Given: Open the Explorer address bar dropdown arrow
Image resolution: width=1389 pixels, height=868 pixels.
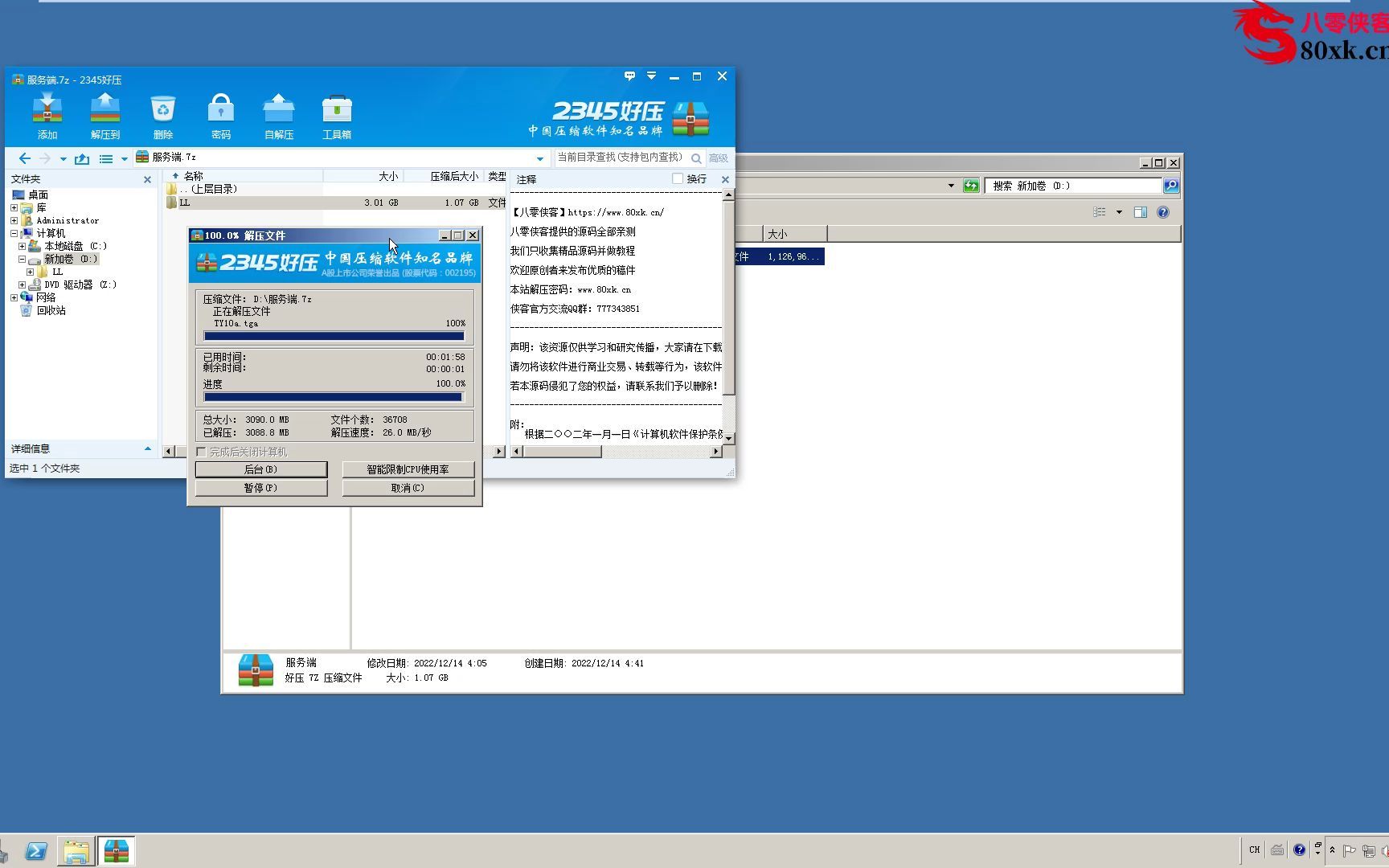Looking at the screenshot, I should [x=951, y=186].
